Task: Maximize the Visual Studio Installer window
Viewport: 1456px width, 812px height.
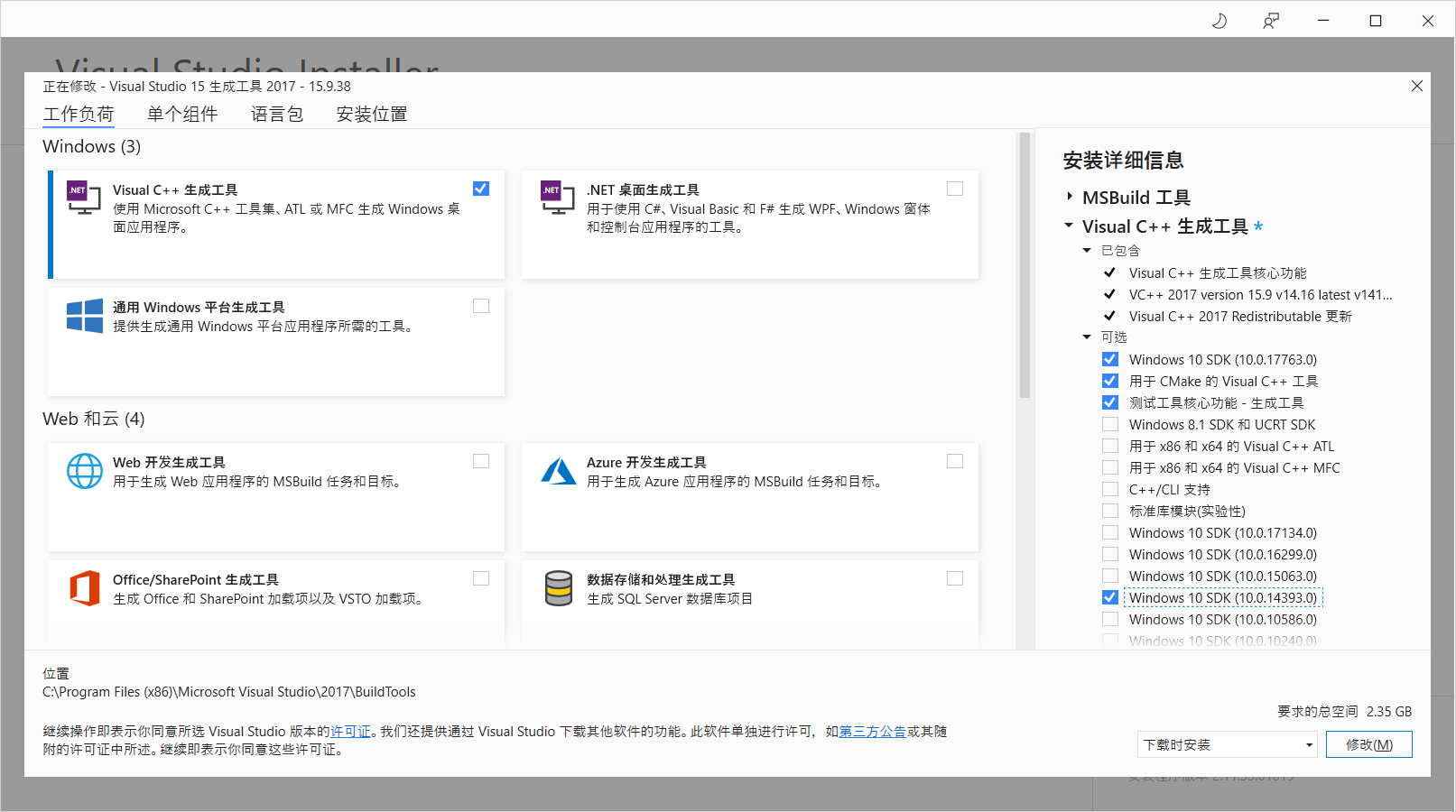Action: click(x=1376, y=21)
